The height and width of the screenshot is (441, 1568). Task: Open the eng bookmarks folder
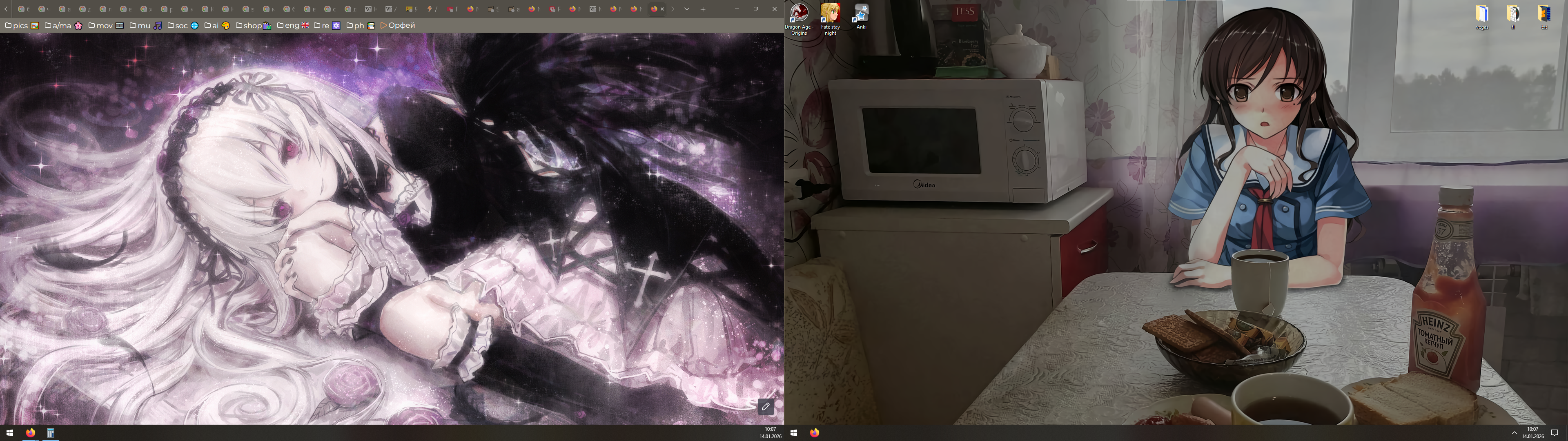click(x=292, y=26)
